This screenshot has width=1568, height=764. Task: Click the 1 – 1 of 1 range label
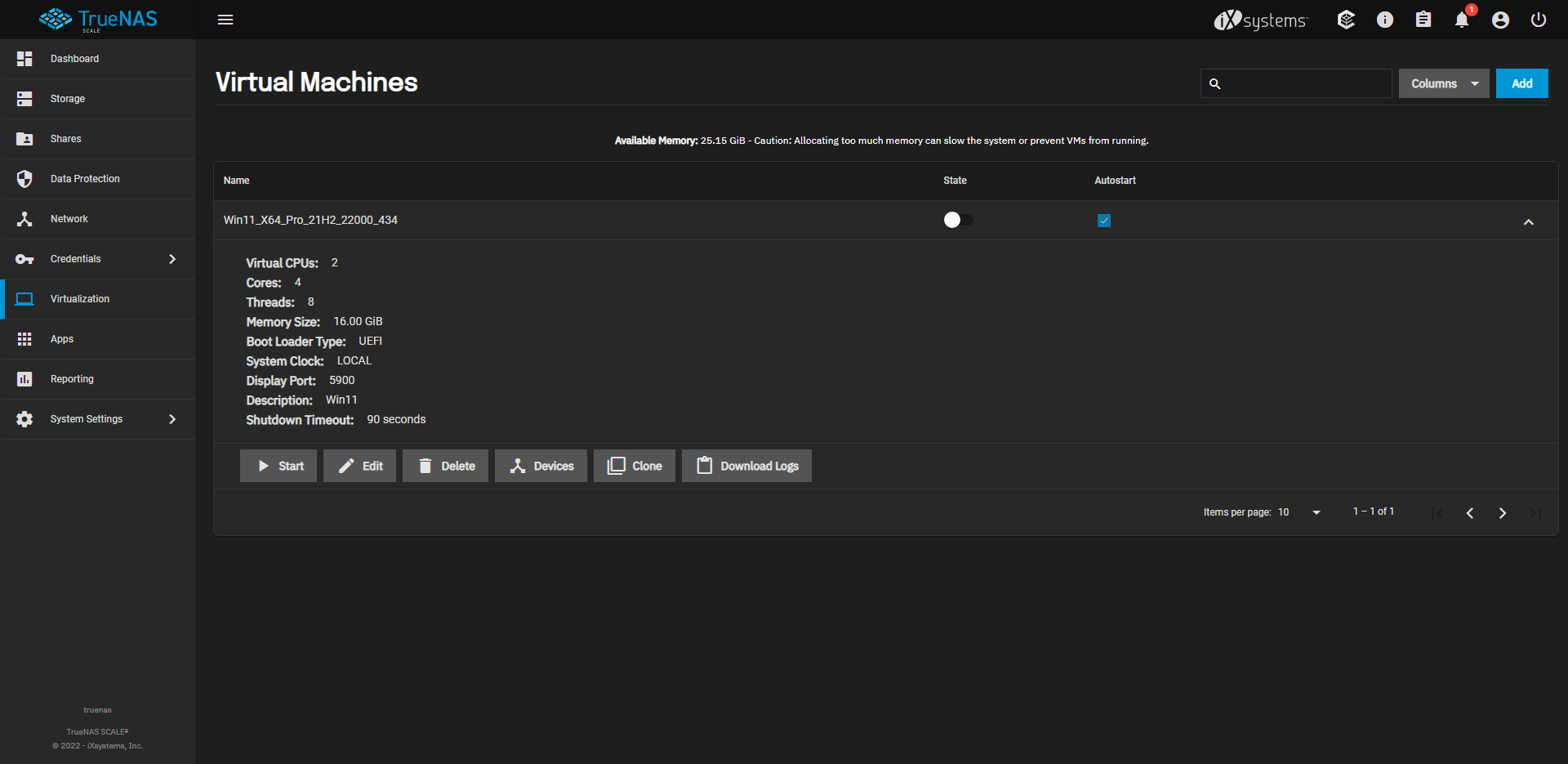pyautogui.click(x=1374, y=512)
